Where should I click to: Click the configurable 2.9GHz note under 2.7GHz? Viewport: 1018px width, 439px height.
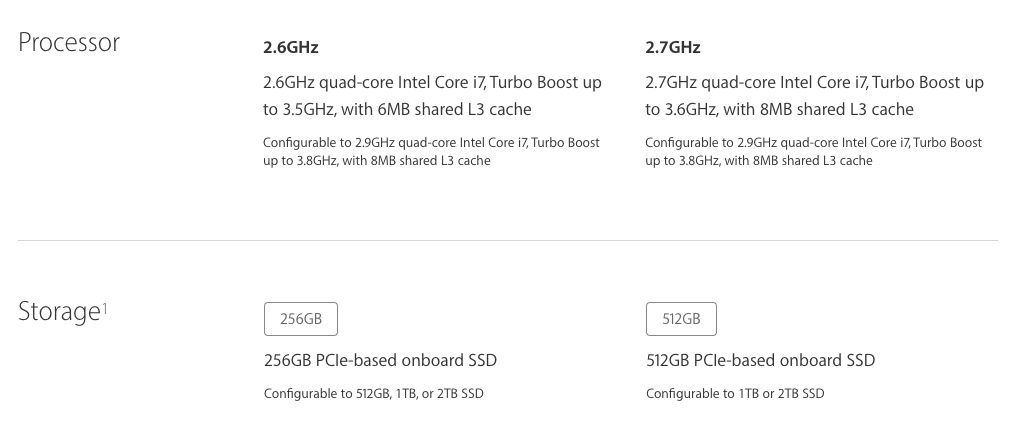coord(814,151)
